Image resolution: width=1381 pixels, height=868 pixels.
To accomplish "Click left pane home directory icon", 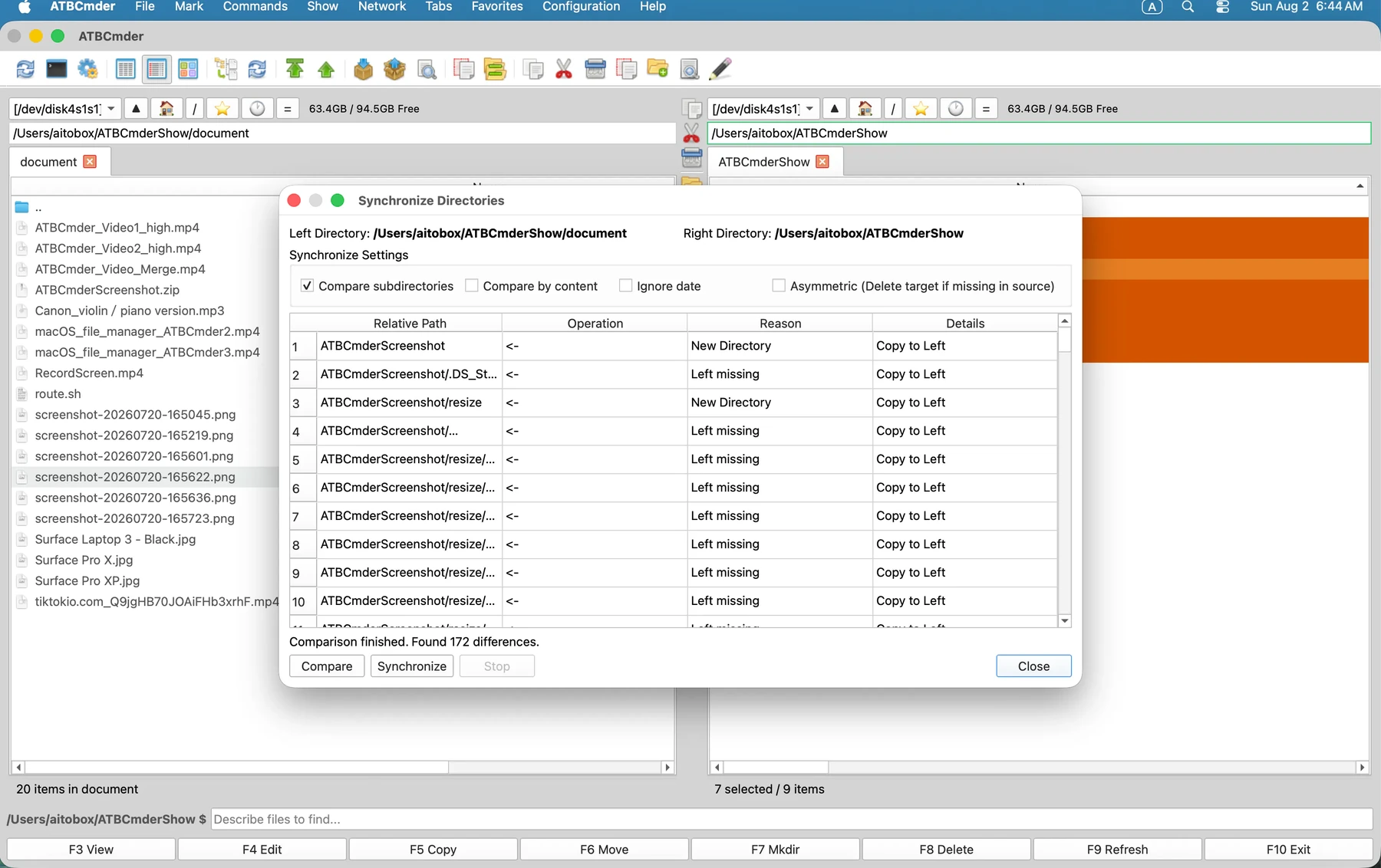I will [x=166, y=109].
